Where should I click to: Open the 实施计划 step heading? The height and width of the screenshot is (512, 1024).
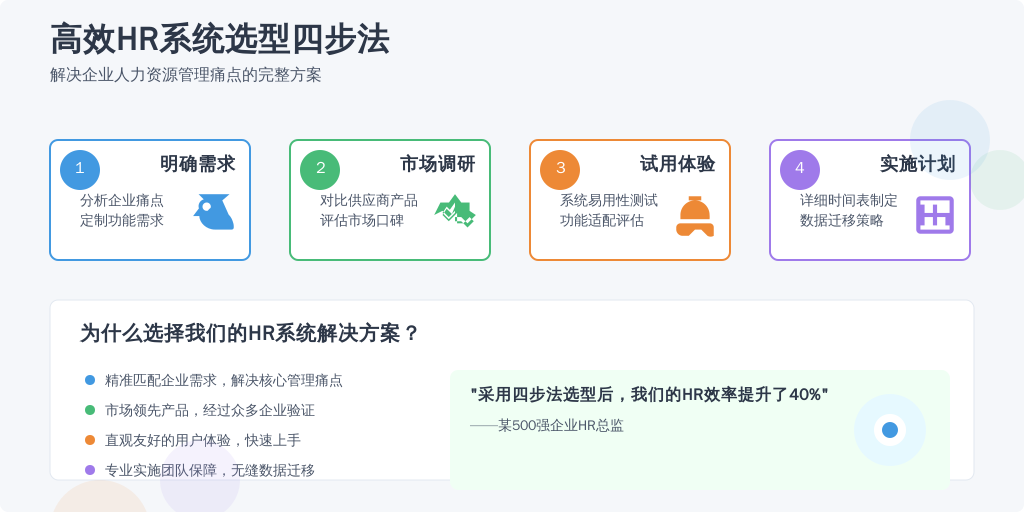click(x=918, y=164)
